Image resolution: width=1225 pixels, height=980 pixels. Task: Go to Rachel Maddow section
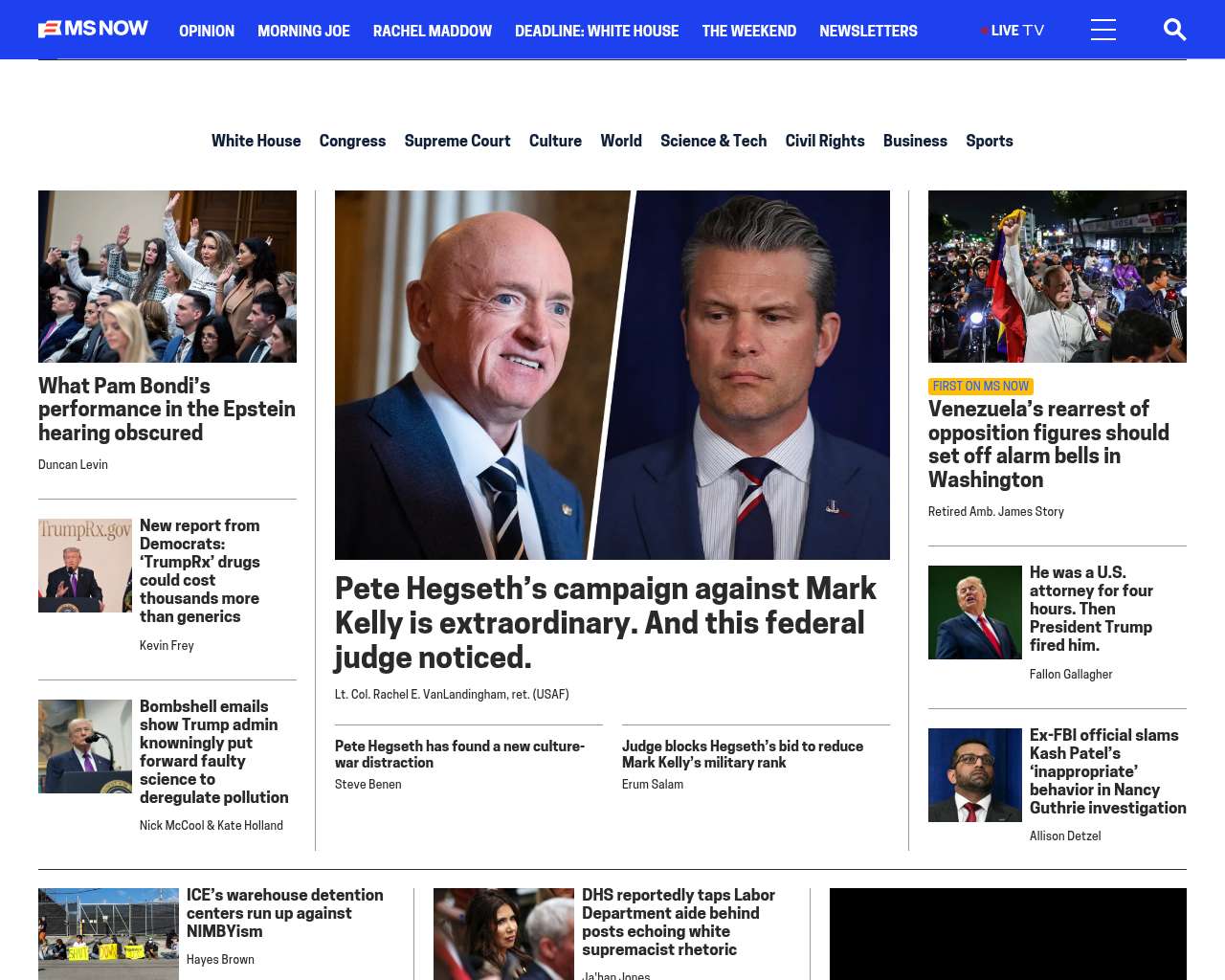432,31
